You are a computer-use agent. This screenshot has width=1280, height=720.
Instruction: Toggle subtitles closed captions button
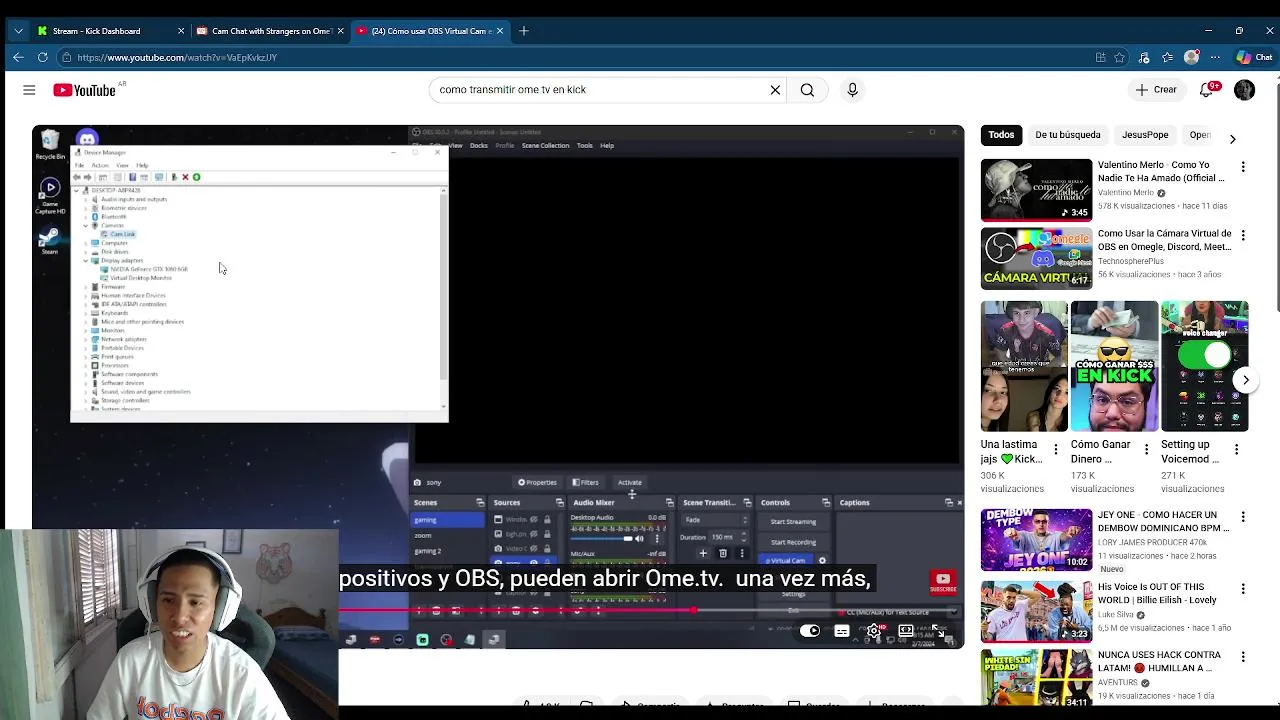point(842,631)
